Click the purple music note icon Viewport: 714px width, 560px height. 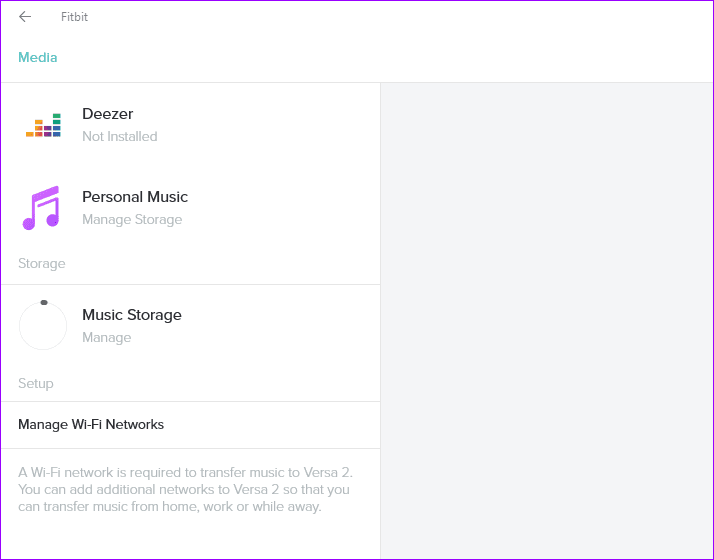(41, 208)
